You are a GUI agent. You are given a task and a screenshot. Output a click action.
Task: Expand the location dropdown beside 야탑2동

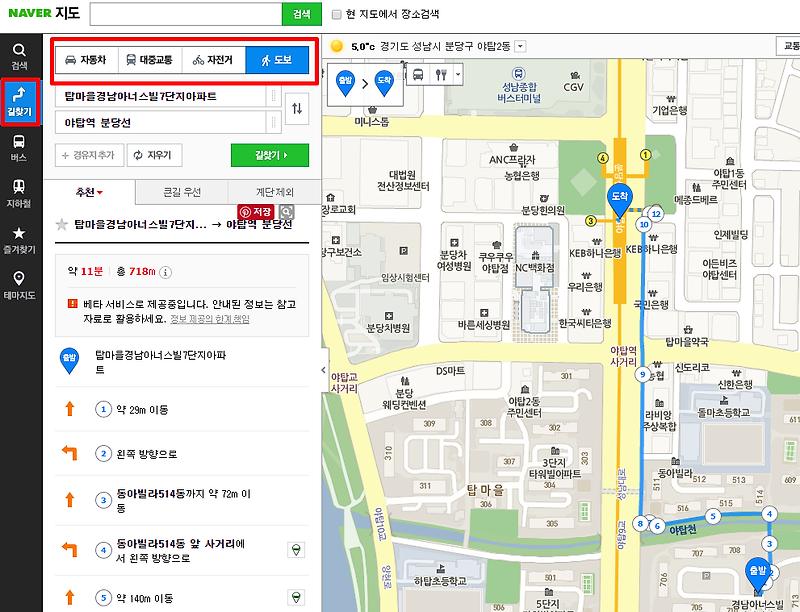[x=520, y=46]
